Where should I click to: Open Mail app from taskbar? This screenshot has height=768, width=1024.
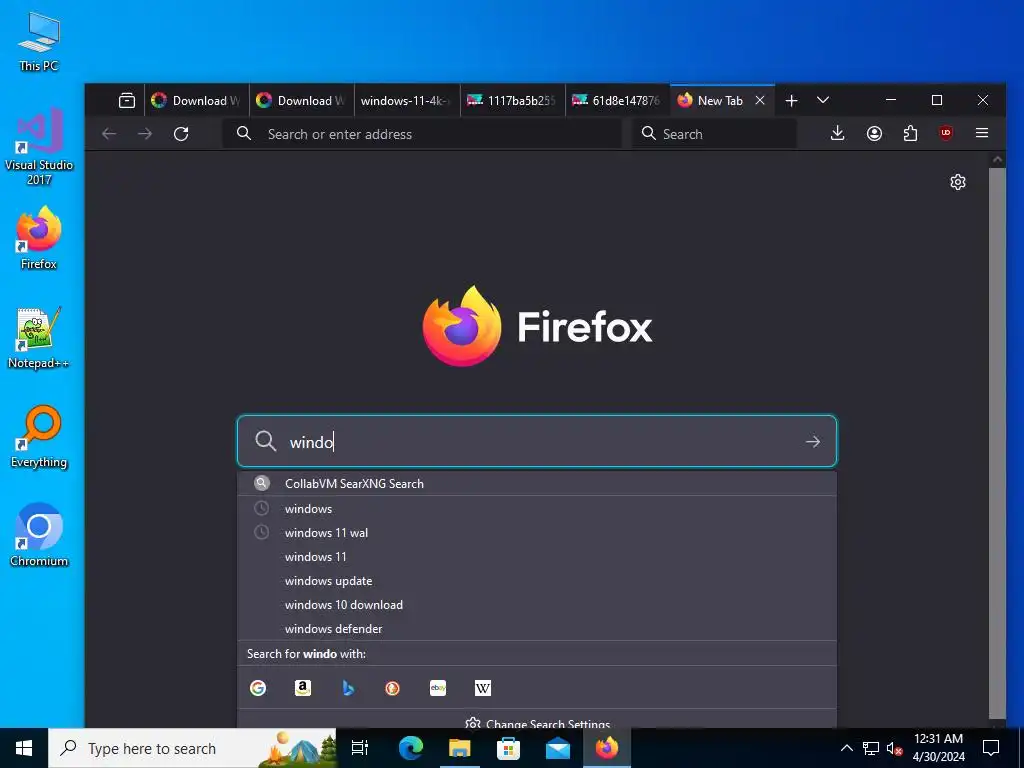558,748
